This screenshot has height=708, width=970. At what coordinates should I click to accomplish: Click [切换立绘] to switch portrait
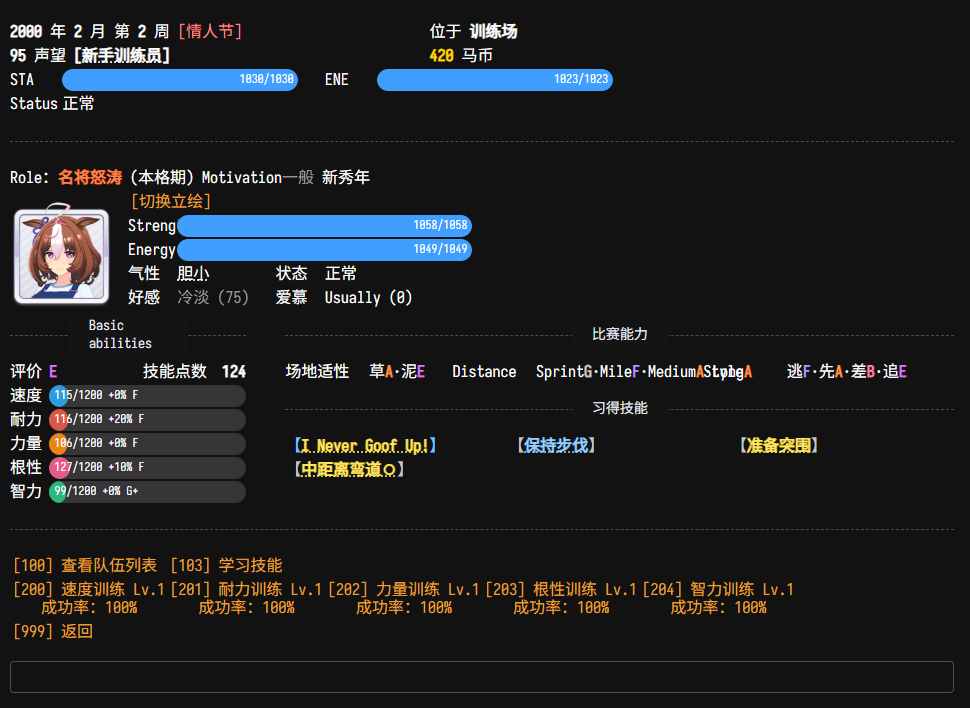coord(171,201)
